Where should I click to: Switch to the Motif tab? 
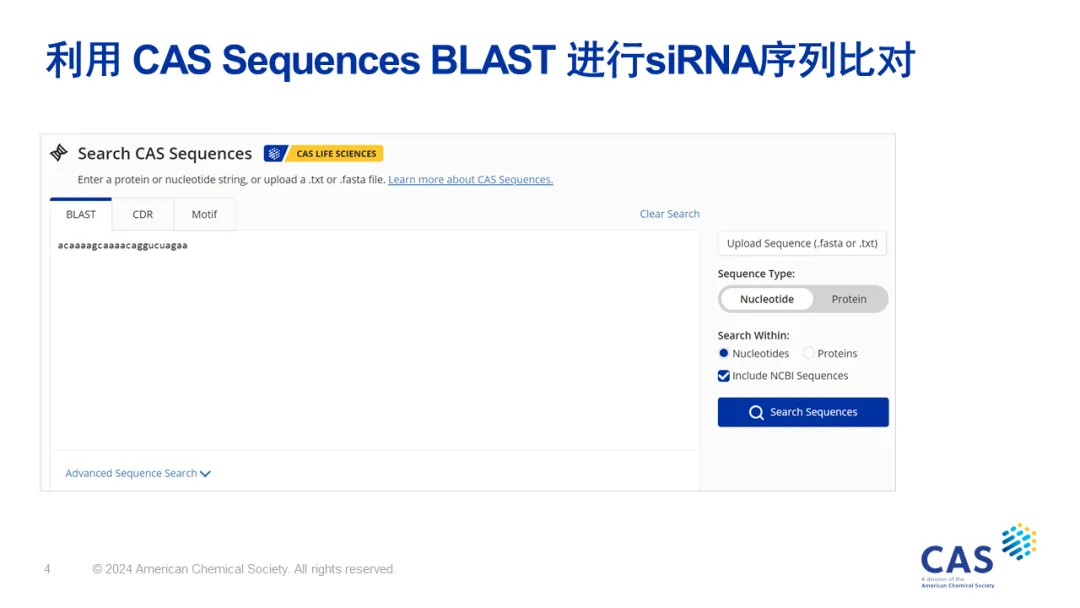point(204,214)
